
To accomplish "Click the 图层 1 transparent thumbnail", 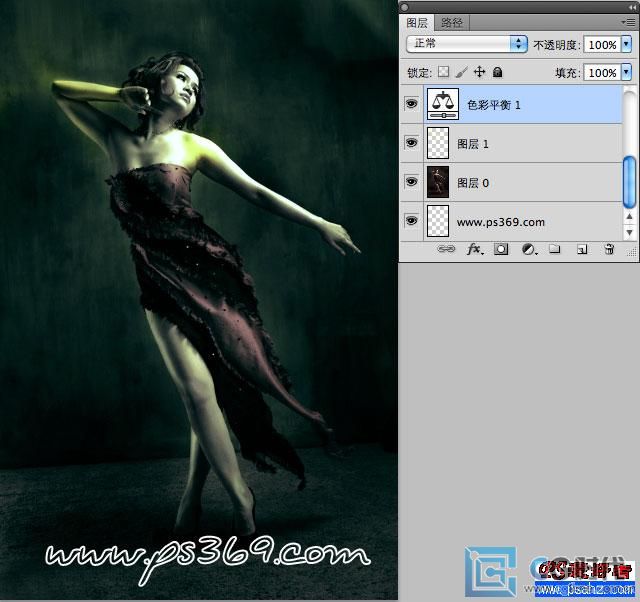I will 438,143.
